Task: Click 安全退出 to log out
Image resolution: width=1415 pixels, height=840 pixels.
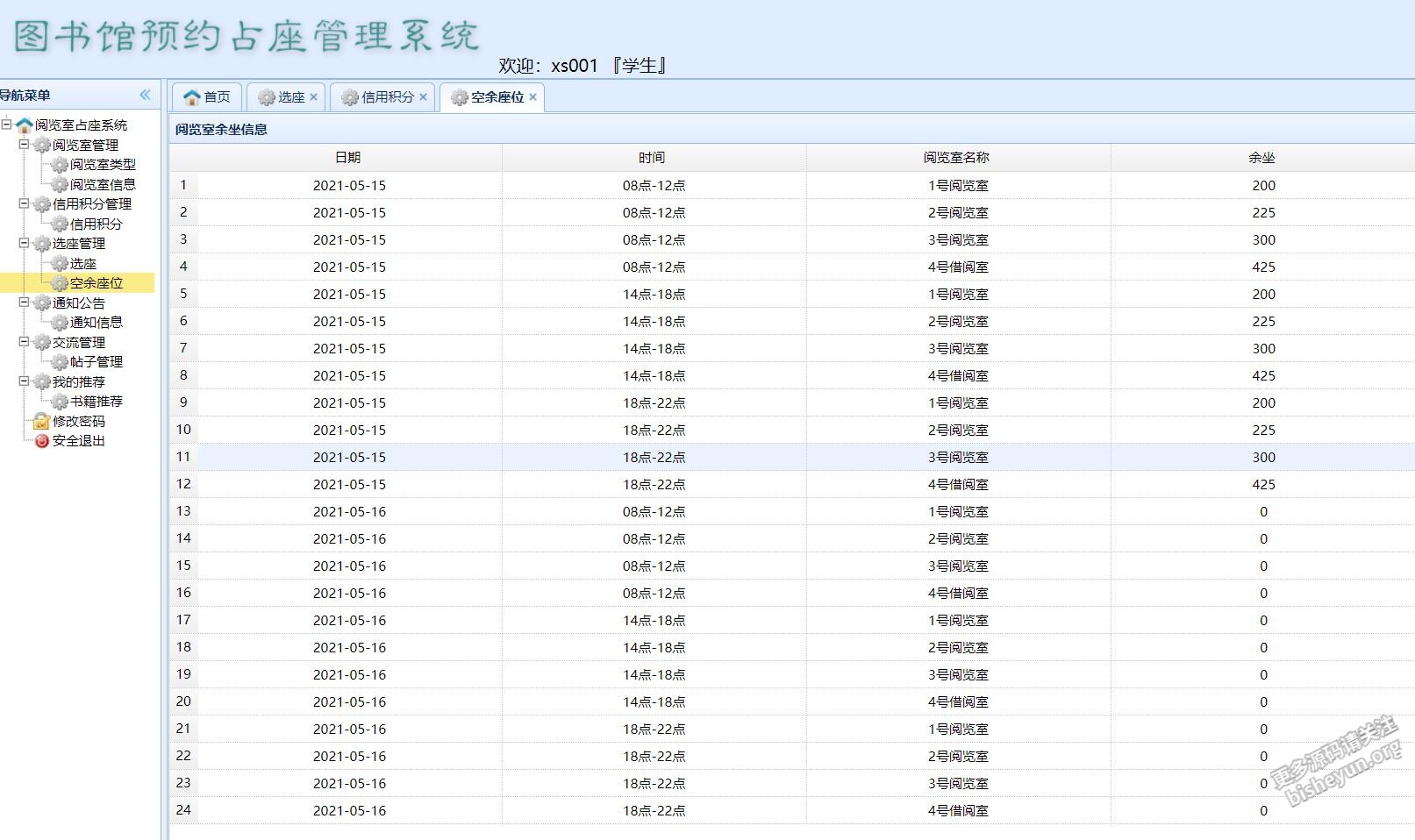Action: 79,441
